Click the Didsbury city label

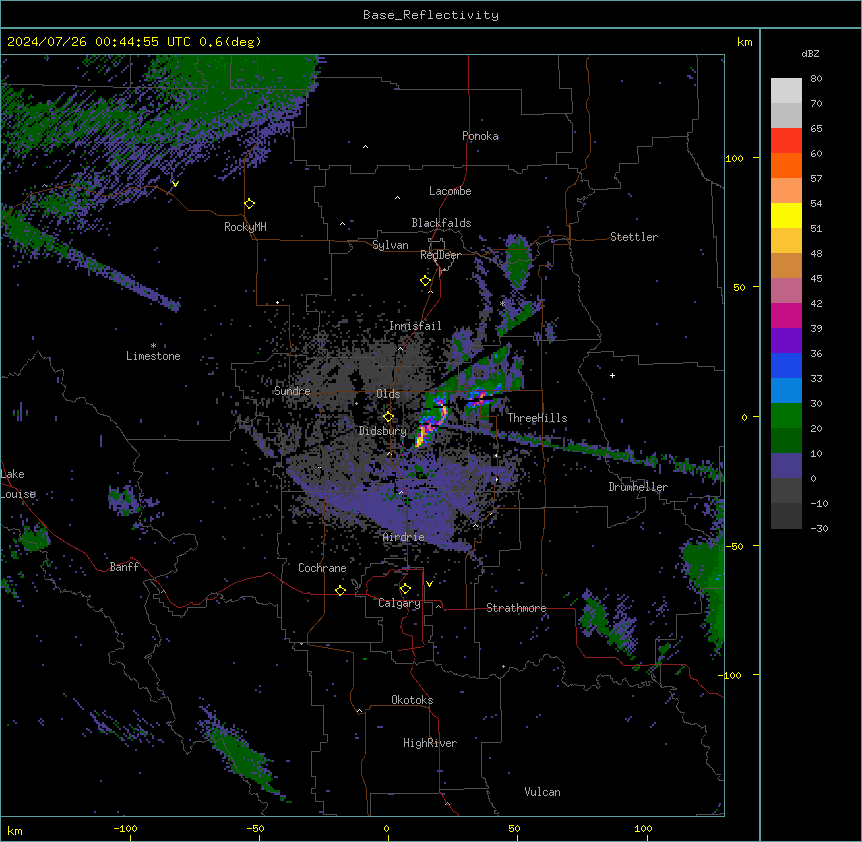[x=382, y=431]
